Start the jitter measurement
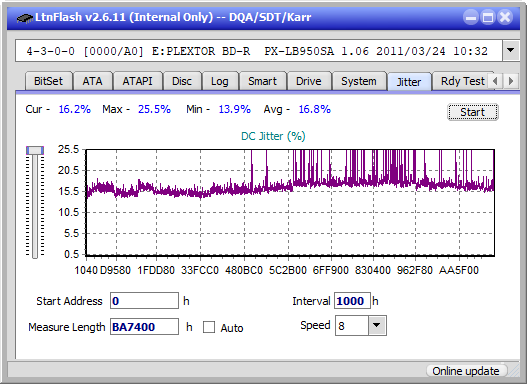Image resolution: width=527 pixels, height=384 pixels. (472, 112)
